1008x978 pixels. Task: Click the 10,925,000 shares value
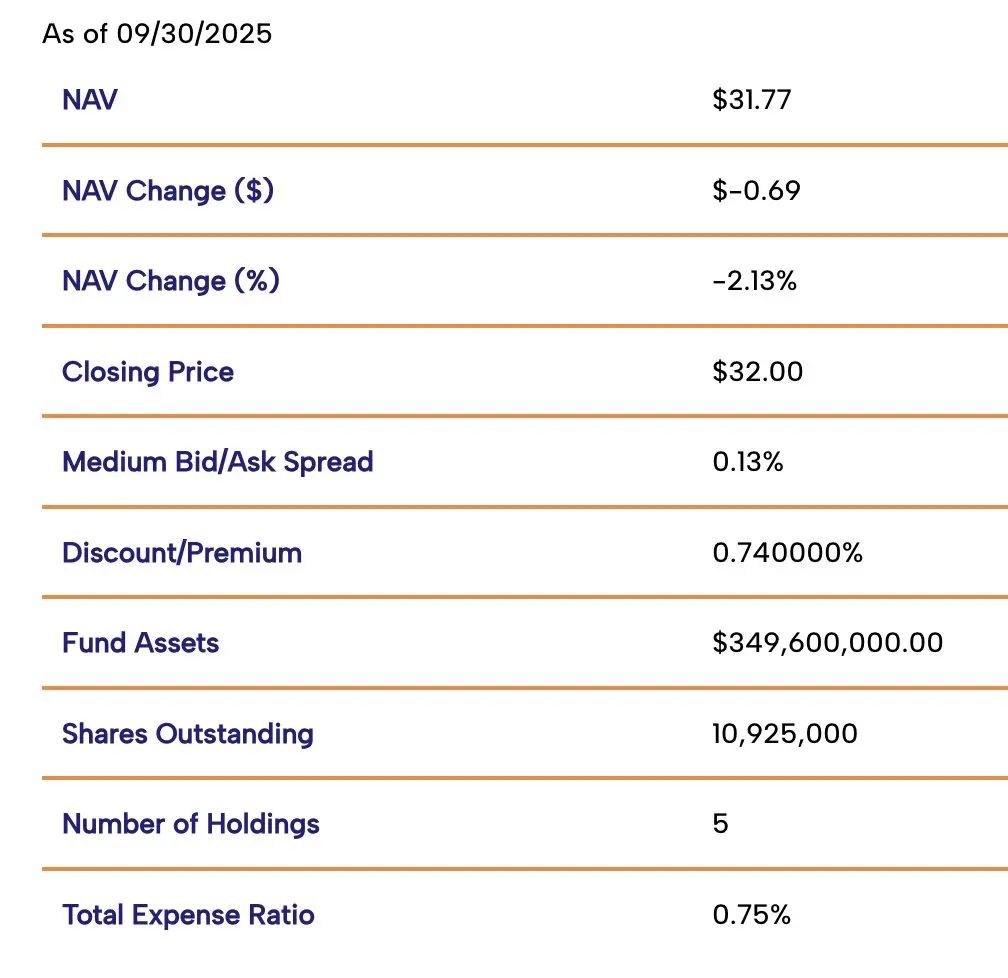785,734
